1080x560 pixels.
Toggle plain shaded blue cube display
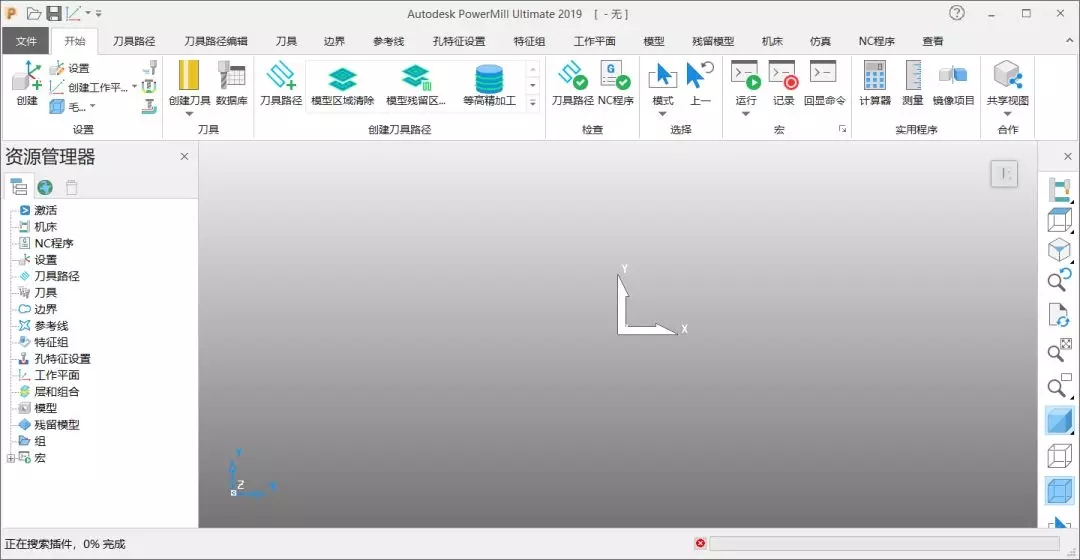1059,420
